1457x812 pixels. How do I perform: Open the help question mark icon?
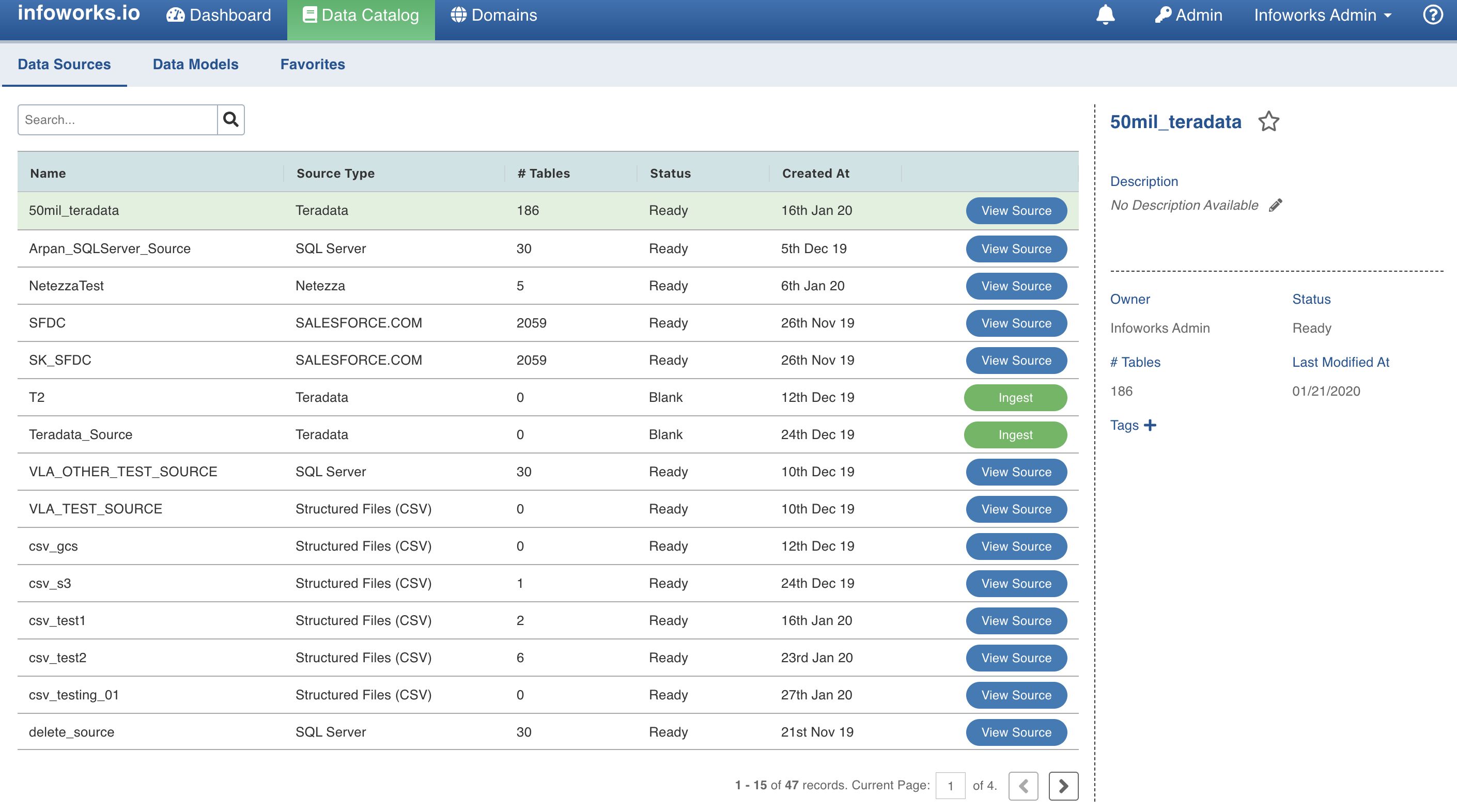pyautogui.click(x=1432, y=14)
